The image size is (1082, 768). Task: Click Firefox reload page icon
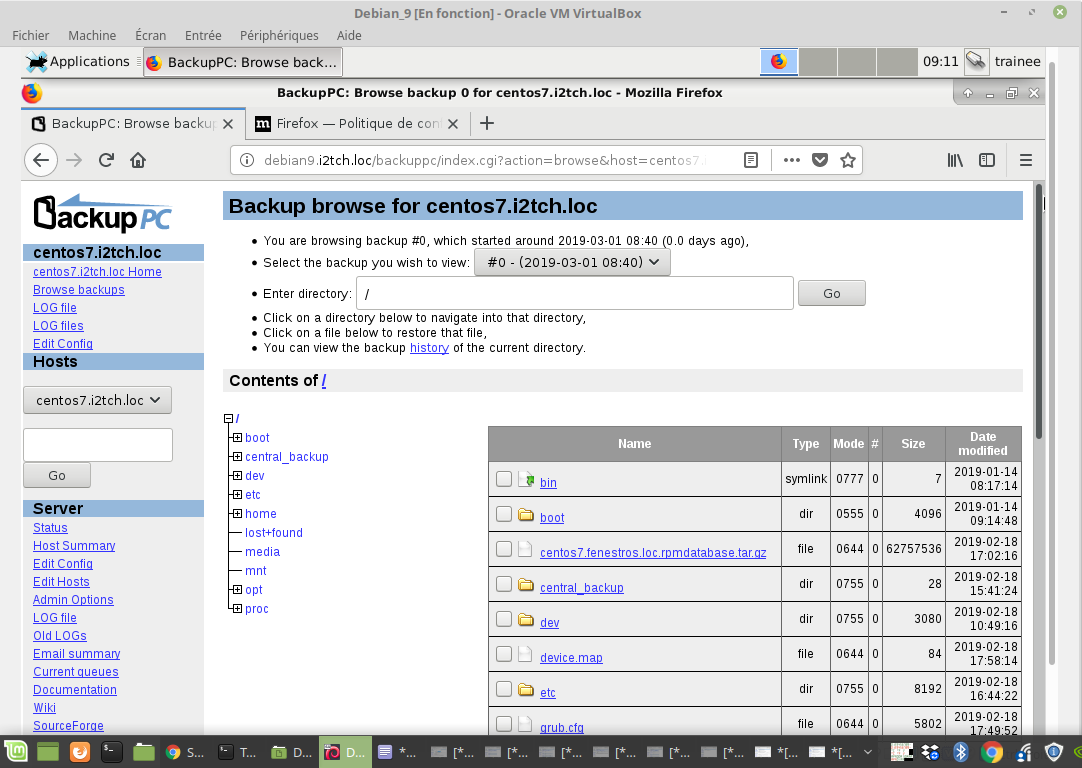coord(106,160)
